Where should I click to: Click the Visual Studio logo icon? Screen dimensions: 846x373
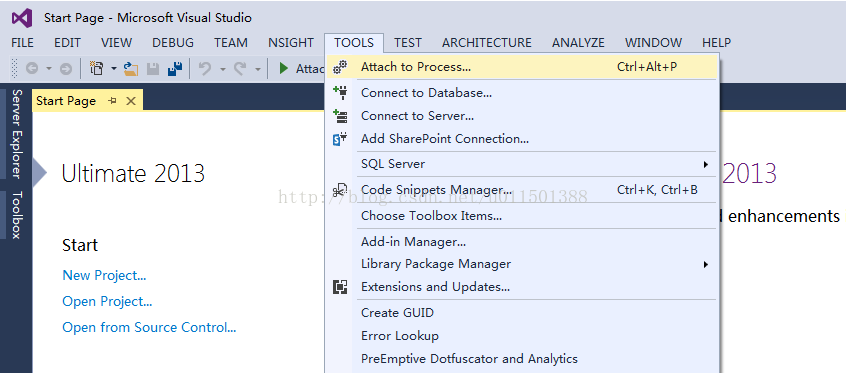(22, 18)
